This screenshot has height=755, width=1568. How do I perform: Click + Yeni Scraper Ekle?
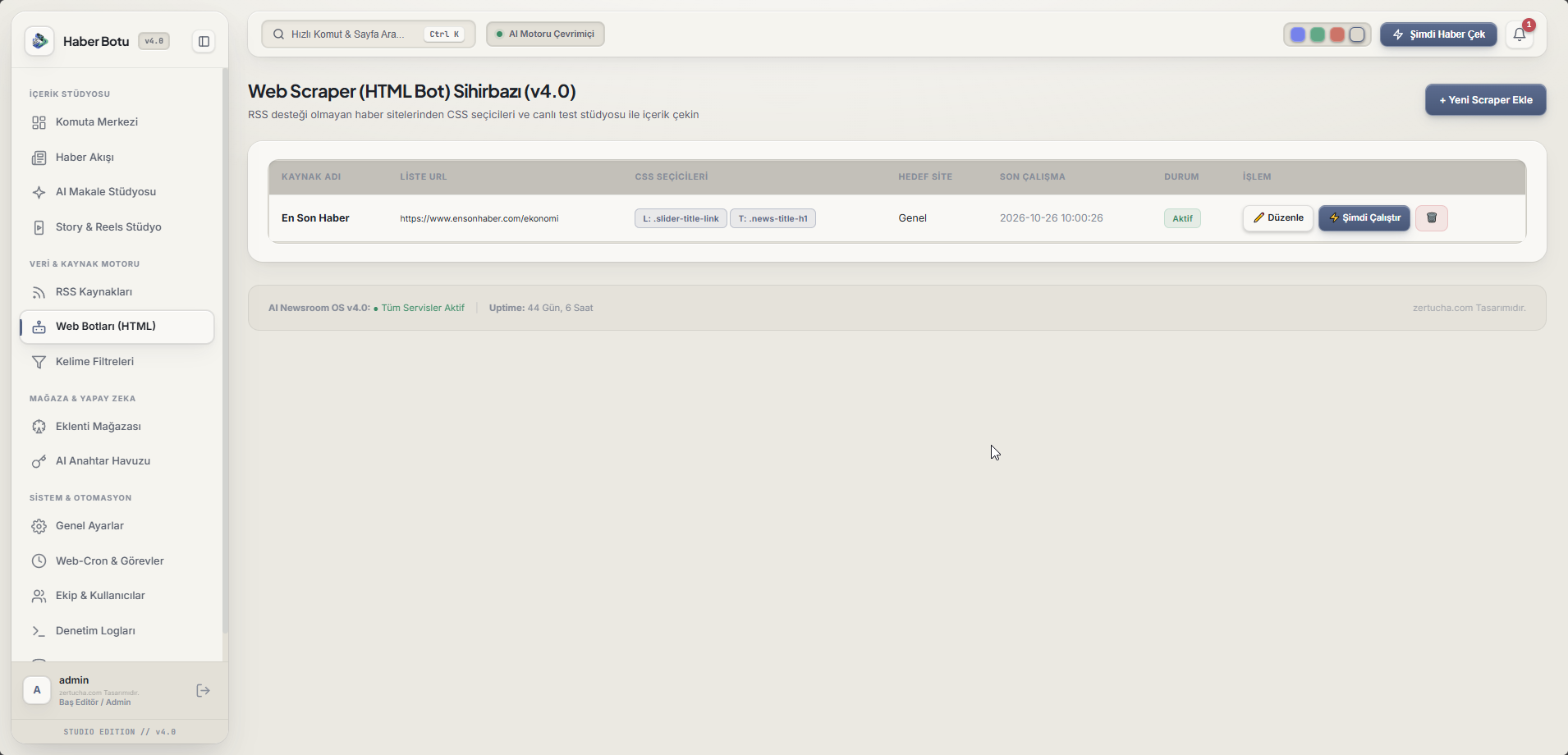click(x=1485, y=100)
